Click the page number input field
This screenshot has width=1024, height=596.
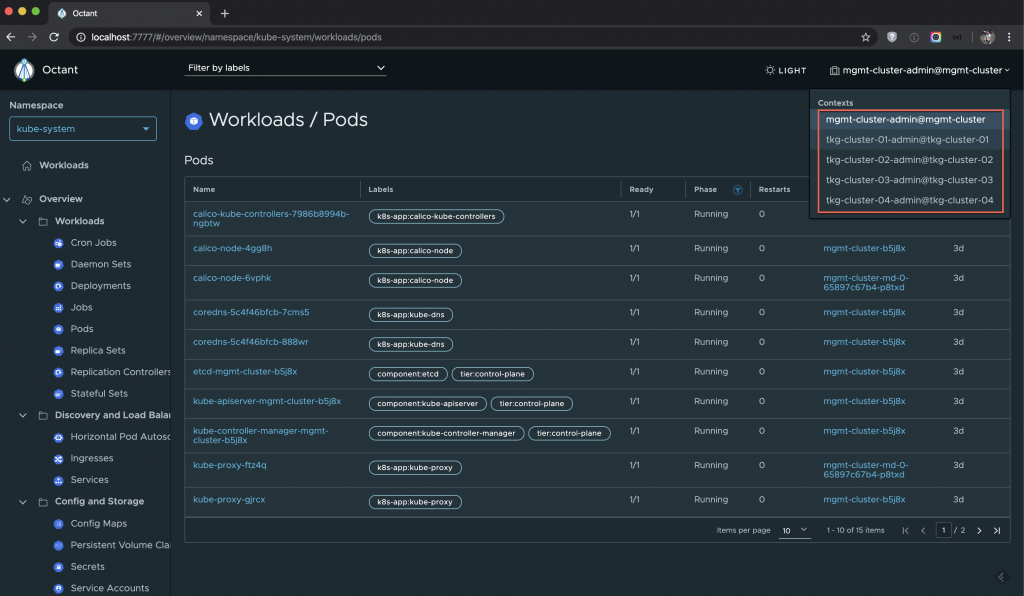(943, 530)
